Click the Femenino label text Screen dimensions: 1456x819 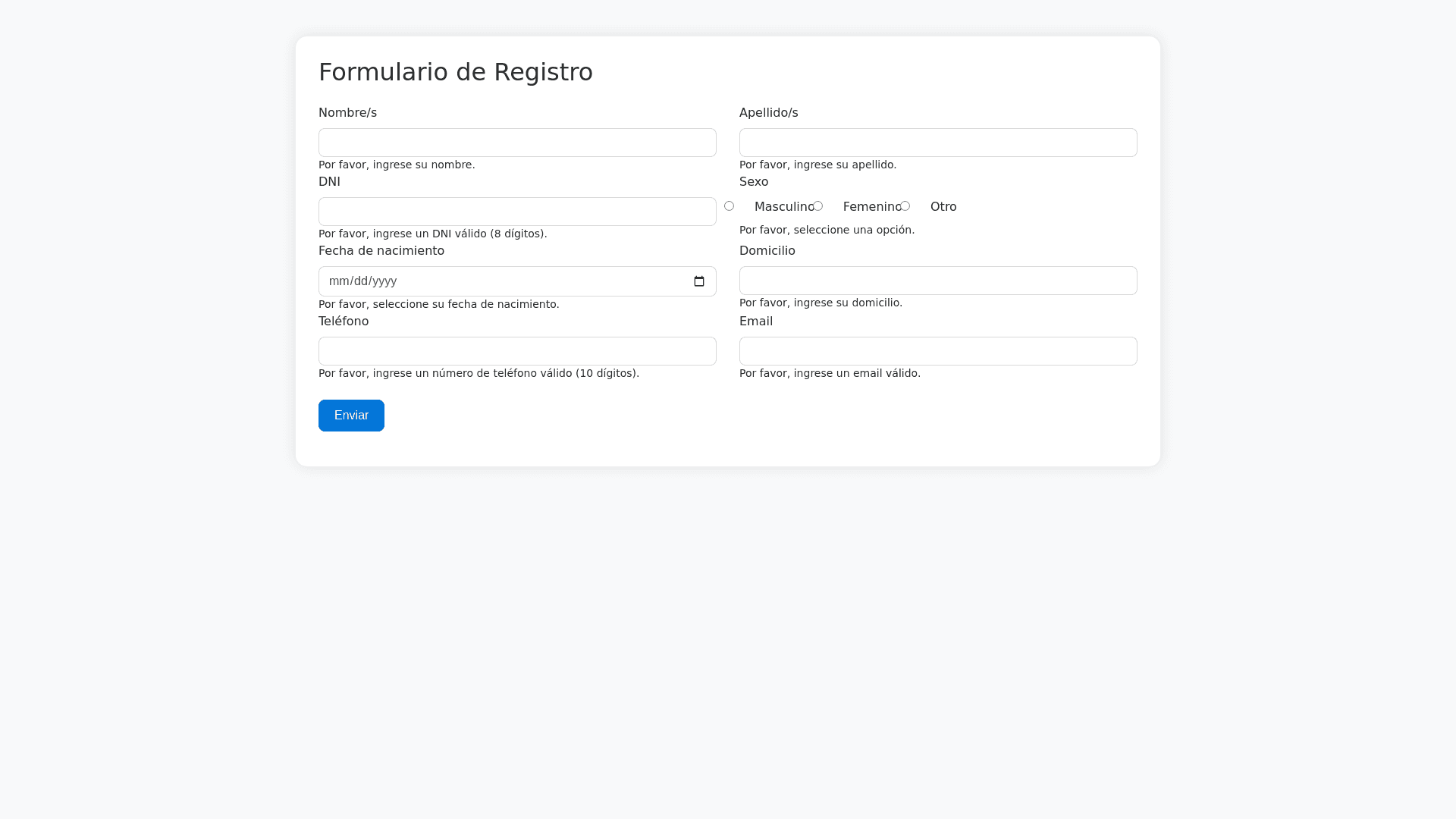(x=871, y=207)
